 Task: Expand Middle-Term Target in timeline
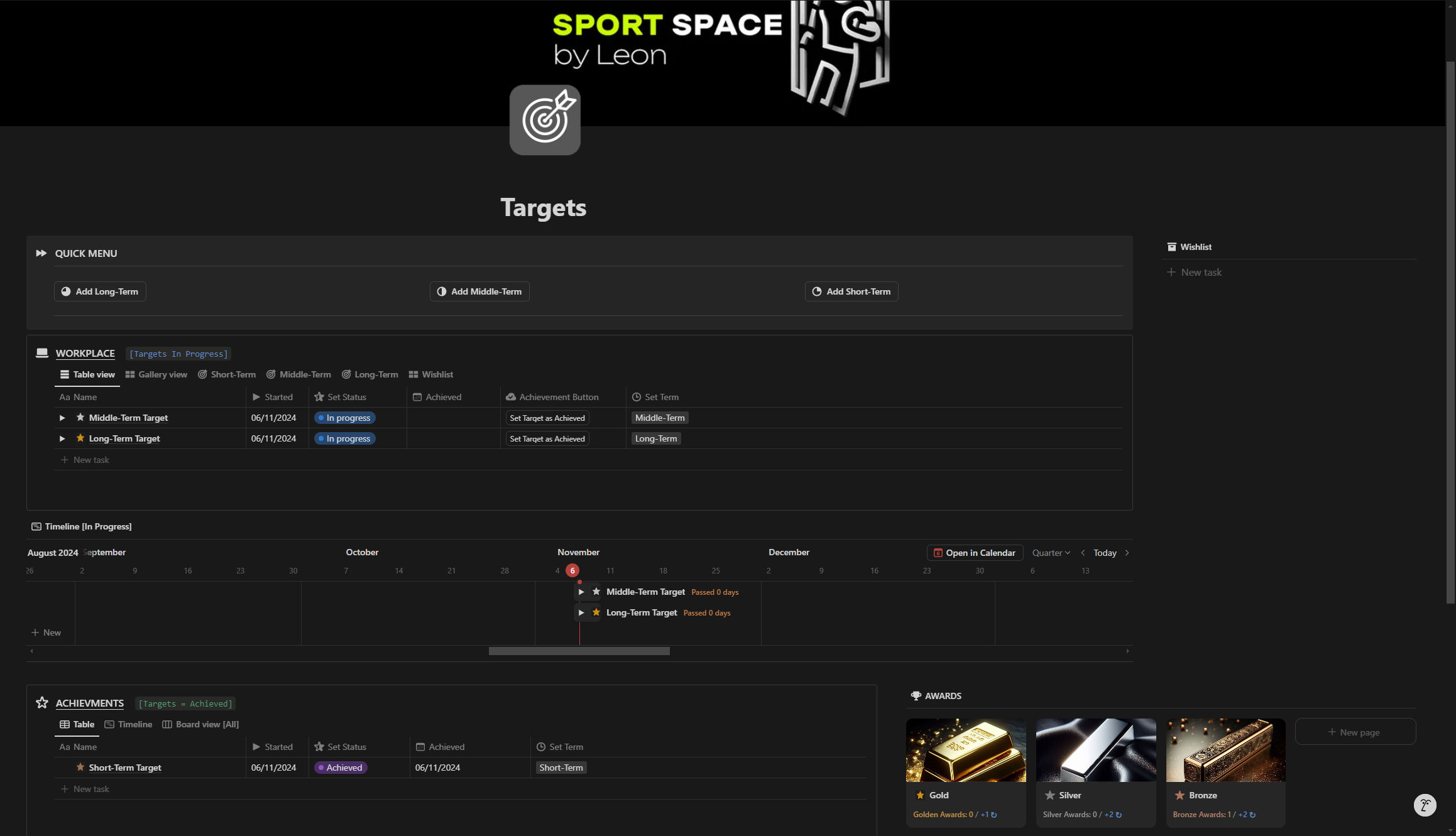pos(581,592)
